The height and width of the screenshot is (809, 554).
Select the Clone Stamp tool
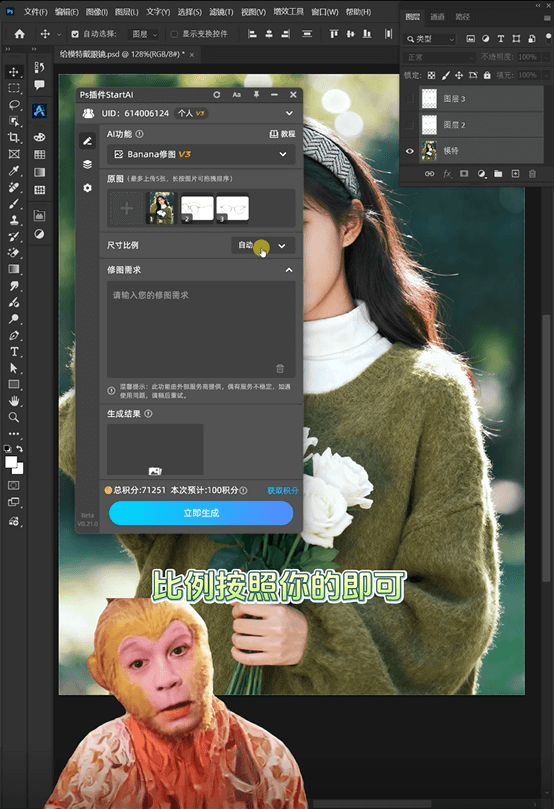tap(14, 220)
